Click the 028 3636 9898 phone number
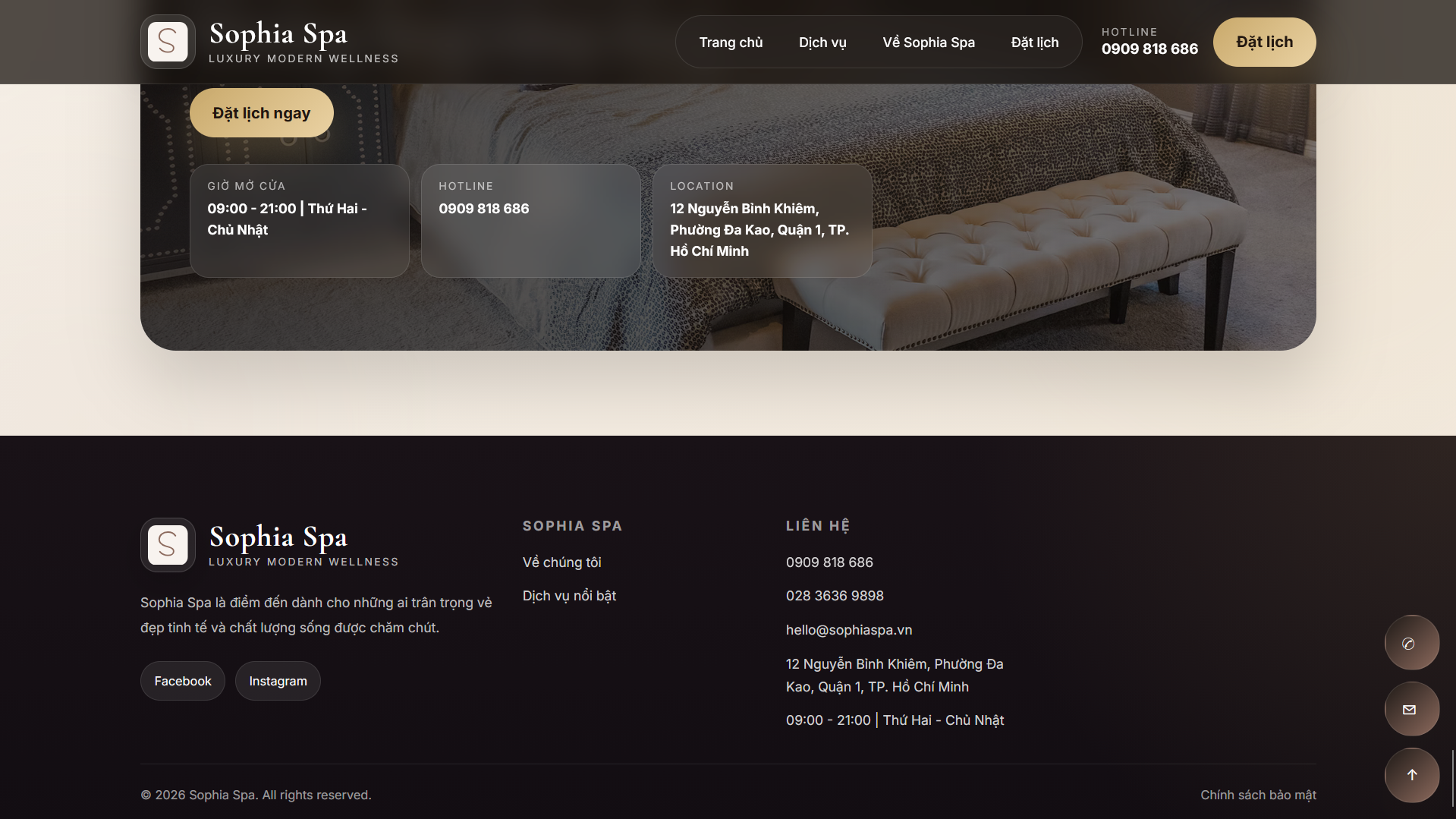This screenshot has height=819, width=1456. click(x=835, y=595)
